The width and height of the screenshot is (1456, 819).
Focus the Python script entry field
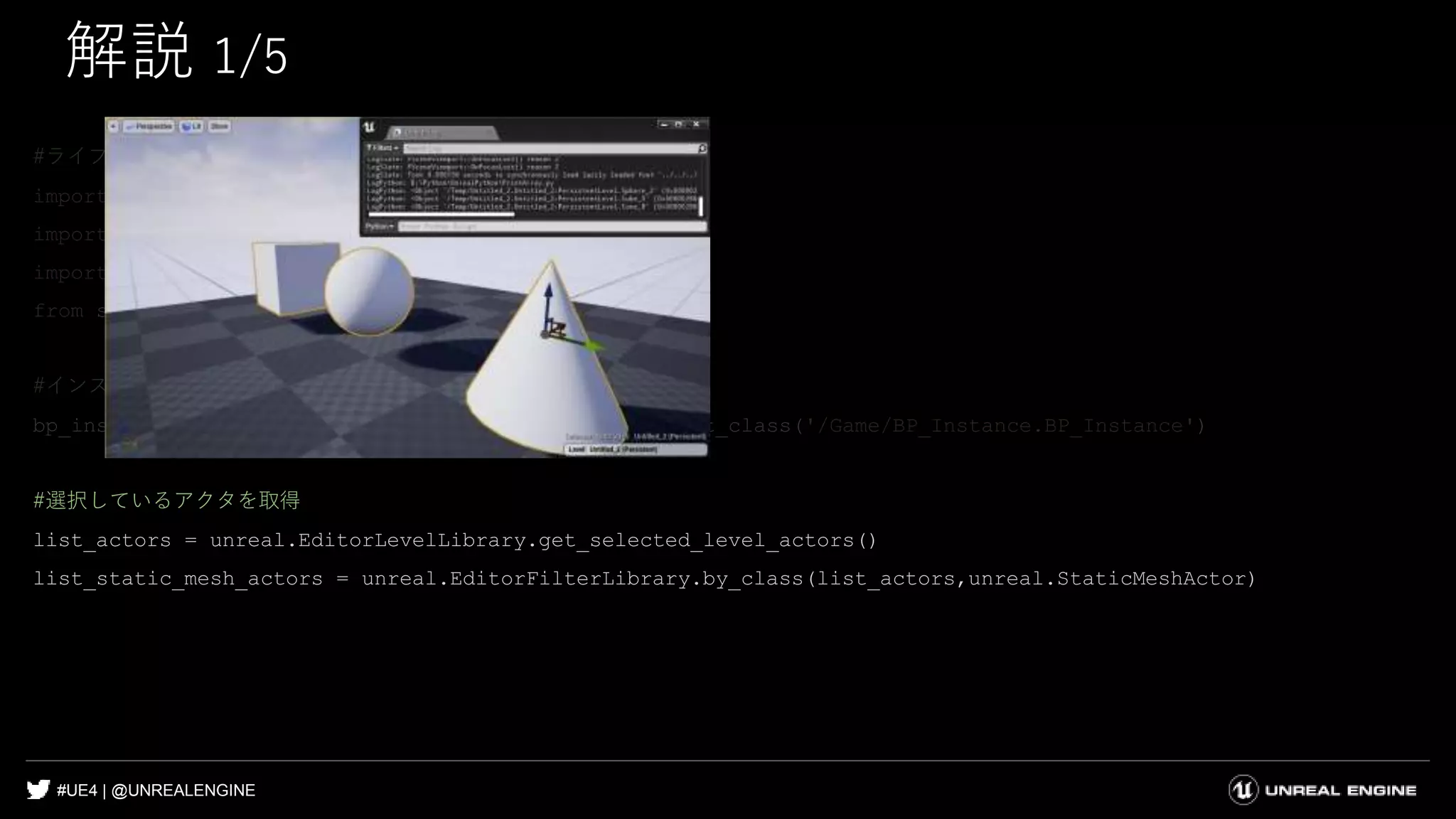pyautogui.click(x=552, y=226)
